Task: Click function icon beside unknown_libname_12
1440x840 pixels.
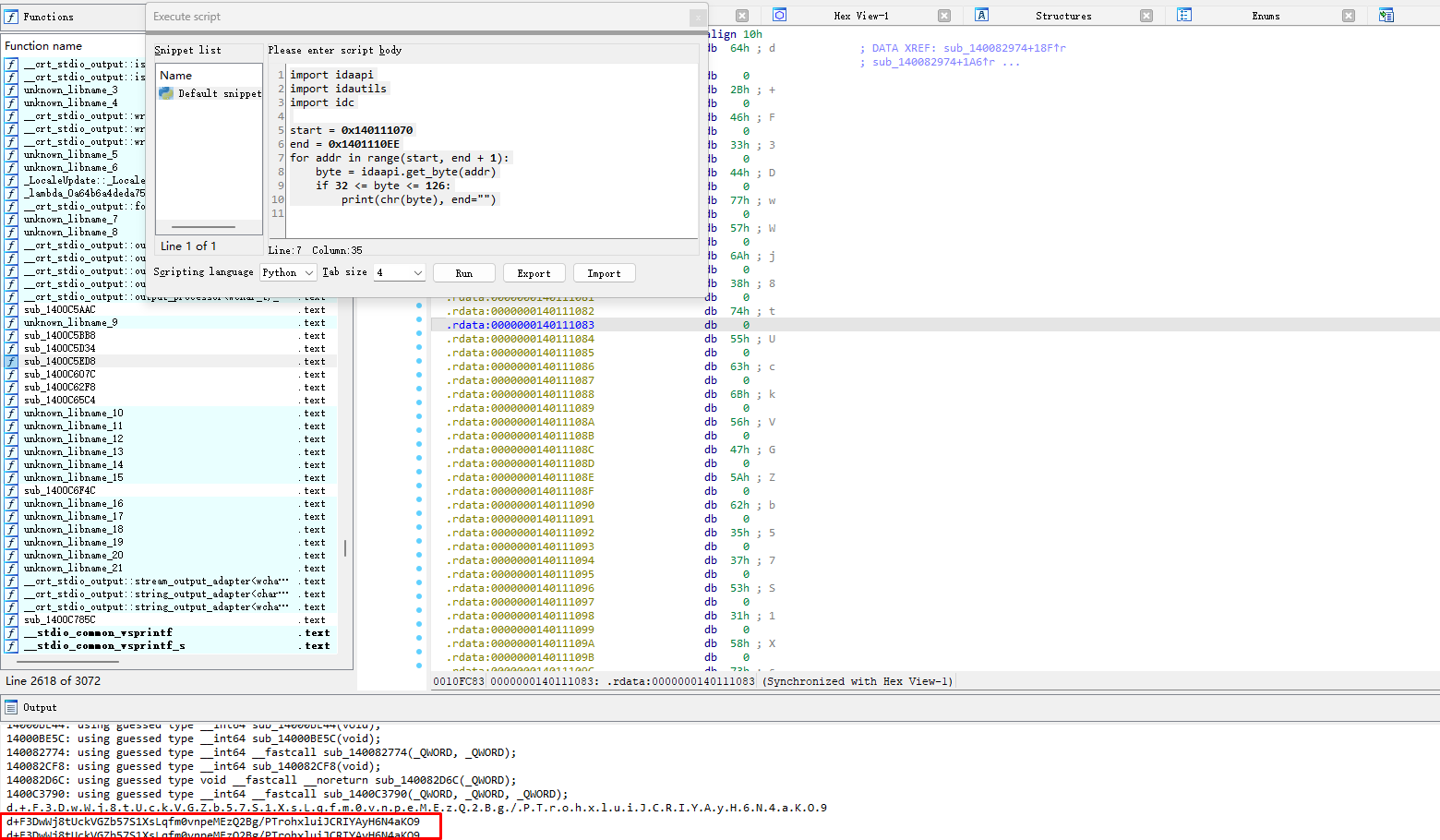Action: click(x=11, y=439)
